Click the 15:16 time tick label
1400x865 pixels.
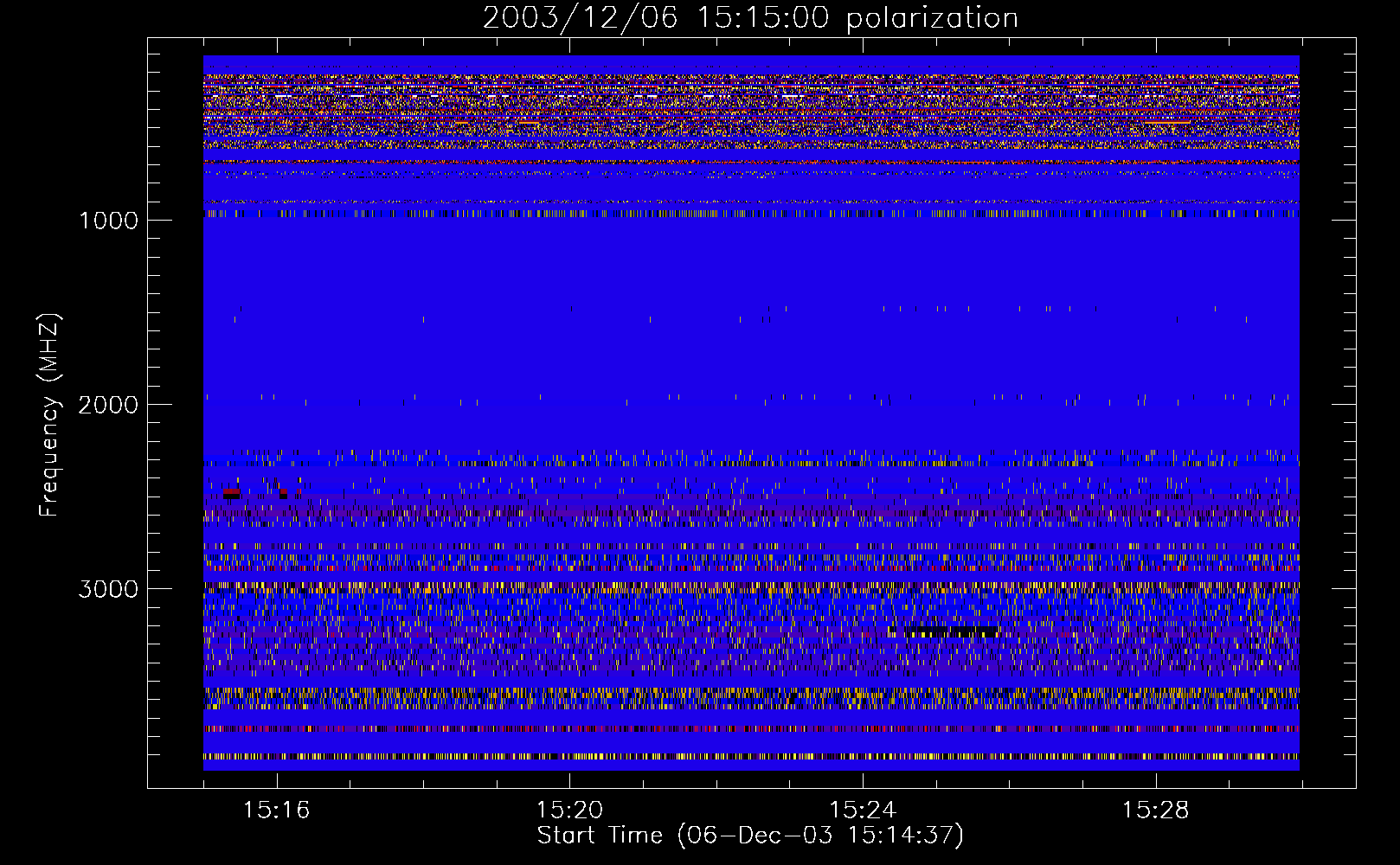pos(276,811)
